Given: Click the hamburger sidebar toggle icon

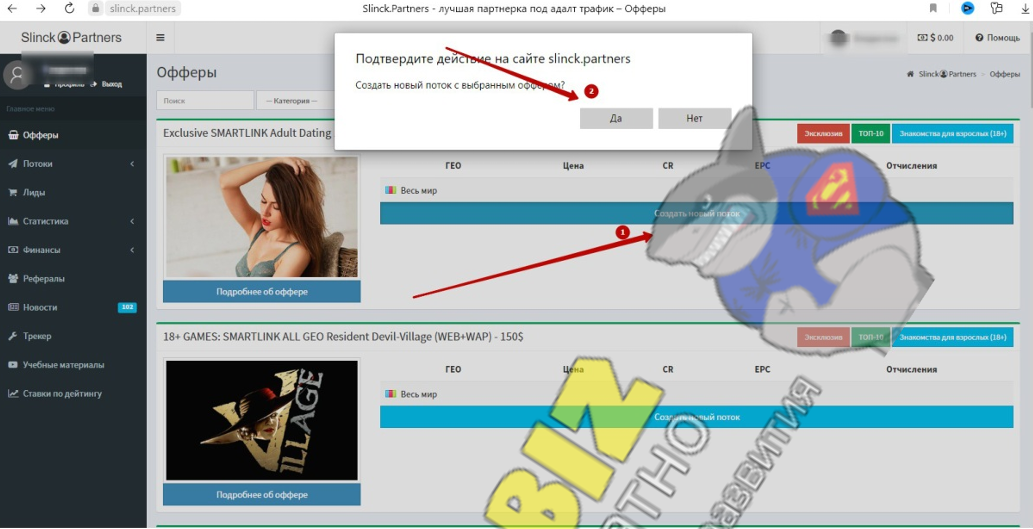Looking at the screenshot, I should point(160,38).
